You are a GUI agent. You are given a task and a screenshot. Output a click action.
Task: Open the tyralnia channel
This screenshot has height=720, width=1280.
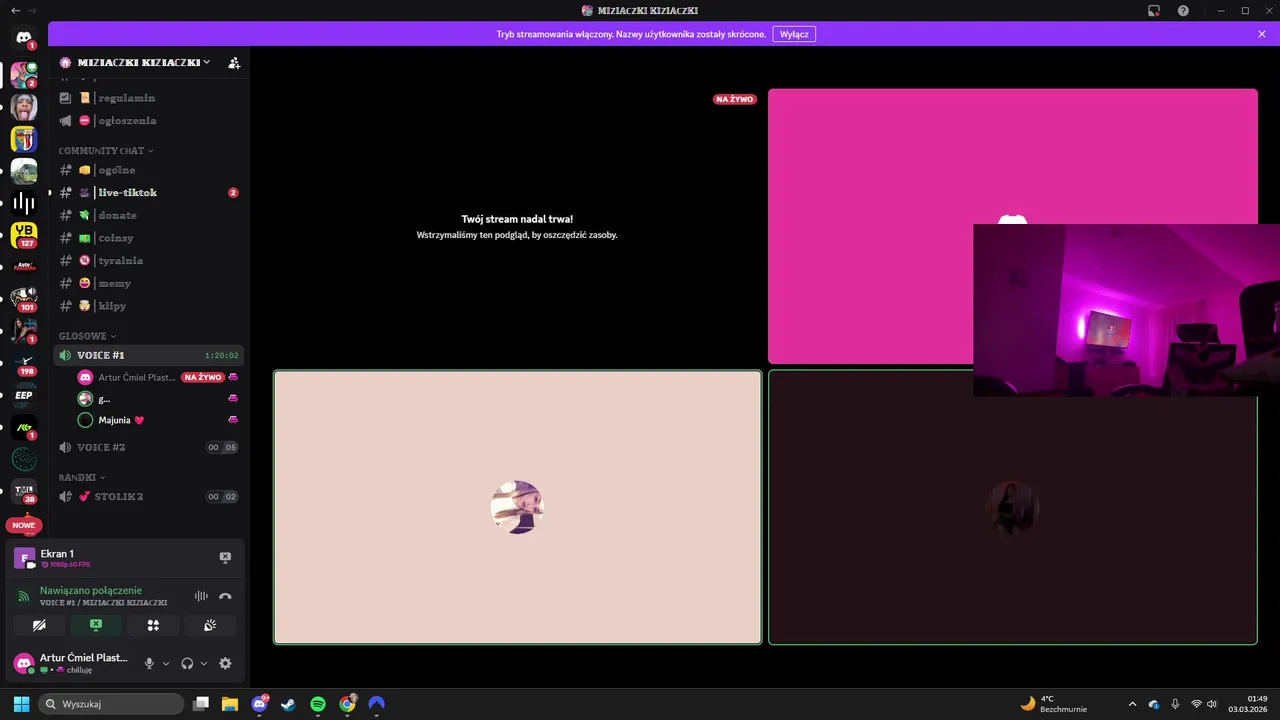click(148, 260)
